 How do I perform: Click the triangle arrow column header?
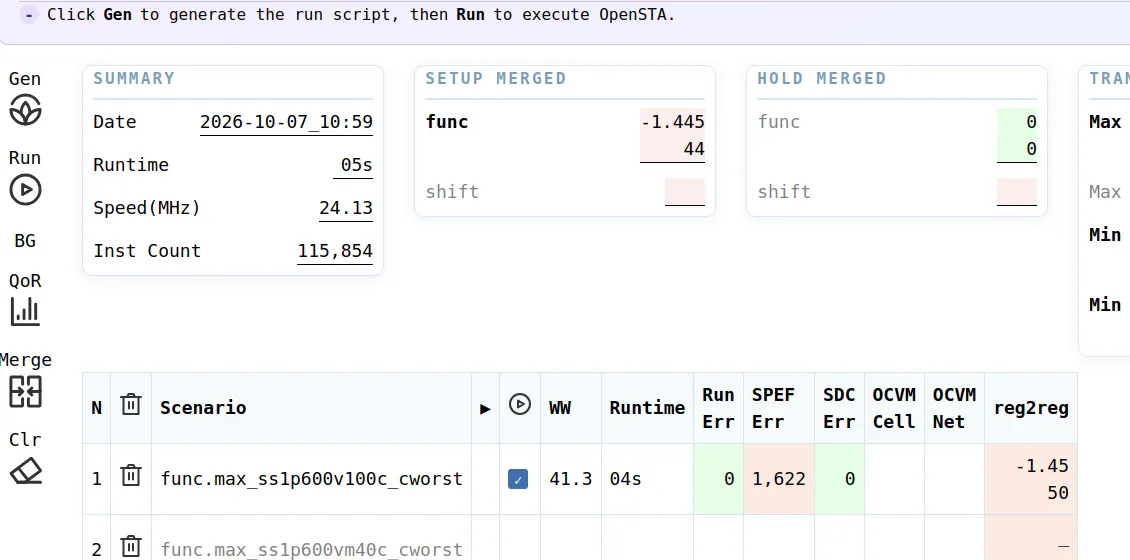pyautogui.click(x=485, y=409)
